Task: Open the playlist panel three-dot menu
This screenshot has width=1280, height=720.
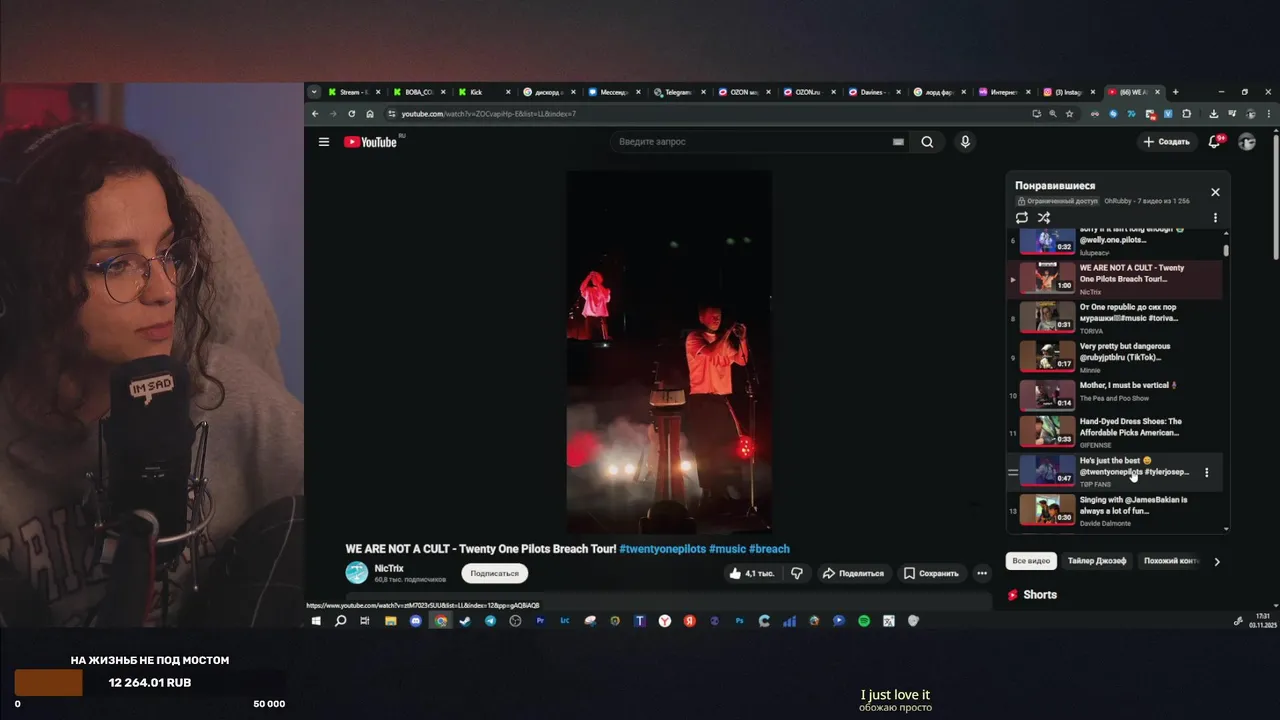Action: click(x=1215, y=218)
